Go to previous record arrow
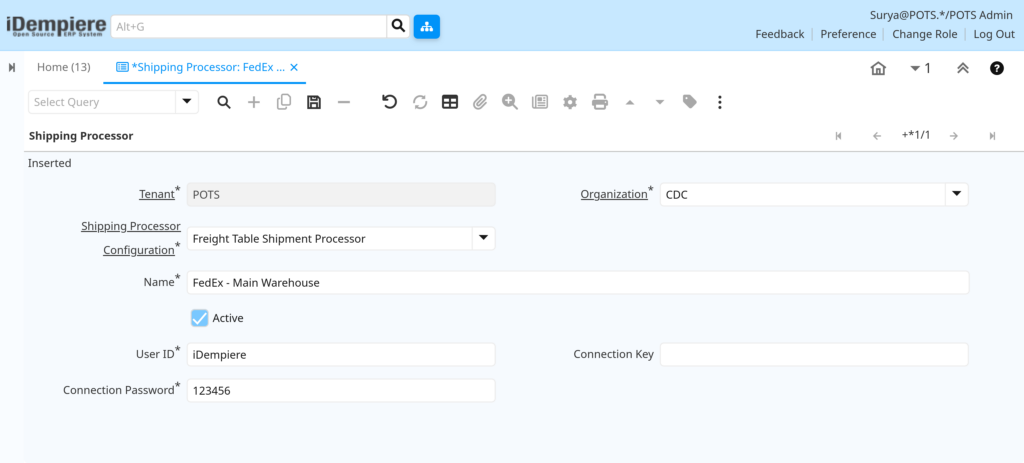 click(x=877, y=136)
